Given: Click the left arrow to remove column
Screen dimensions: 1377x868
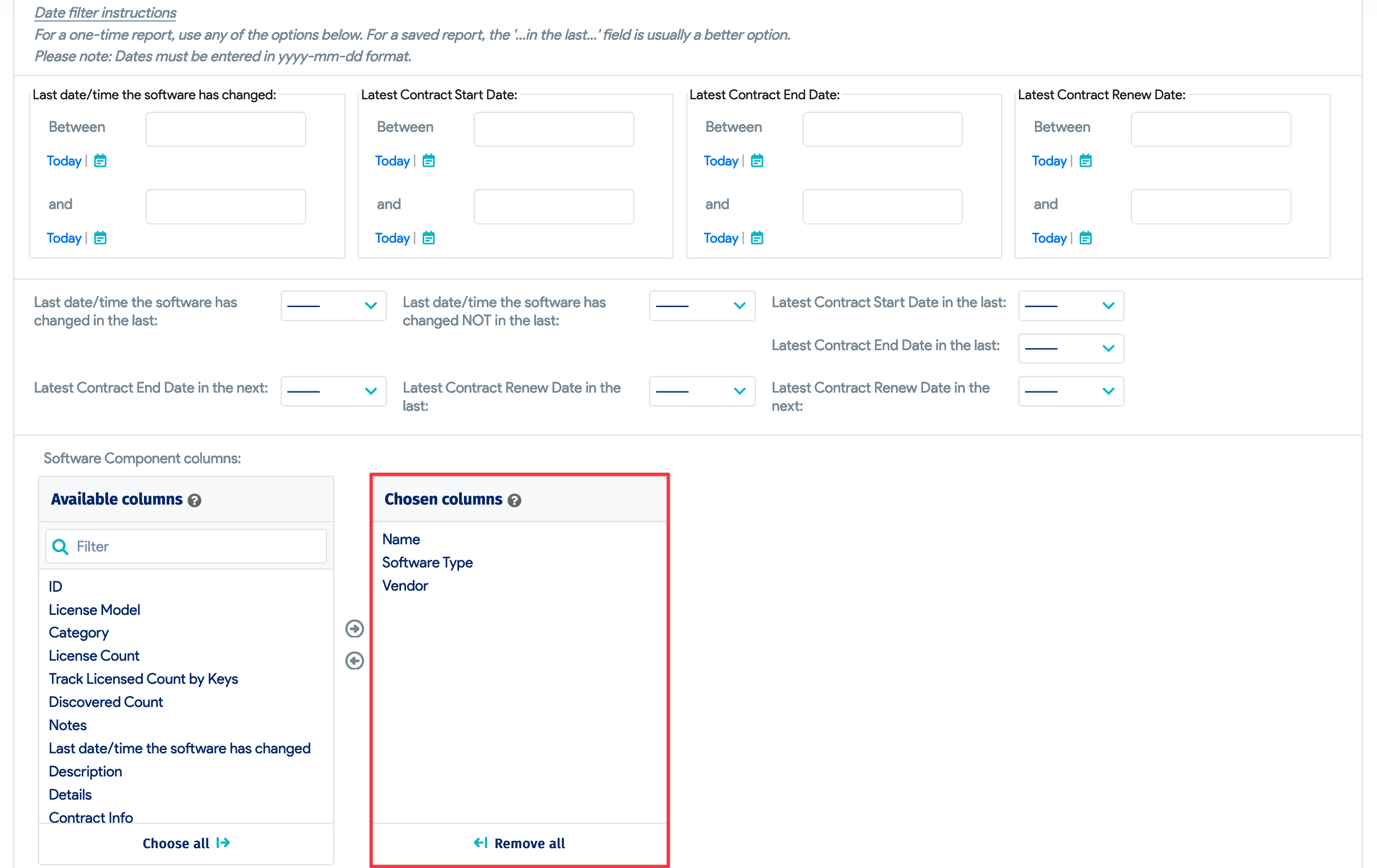Looking at the screenshot, I should click(355, 661).
